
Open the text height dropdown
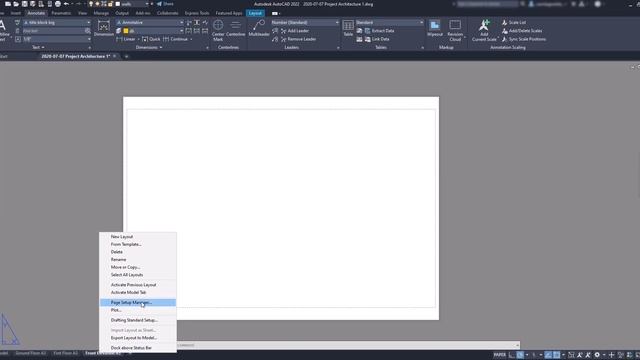click(56, 39)
